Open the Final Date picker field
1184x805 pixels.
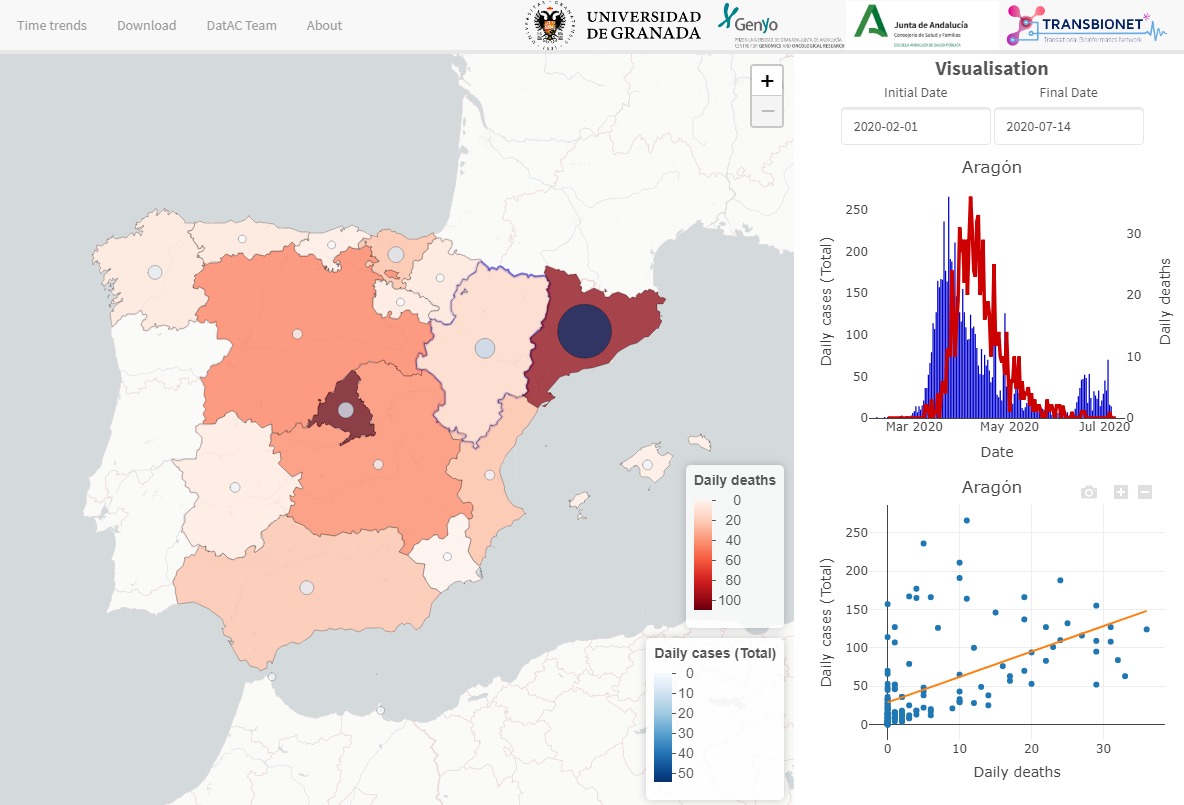[1068, 126]
